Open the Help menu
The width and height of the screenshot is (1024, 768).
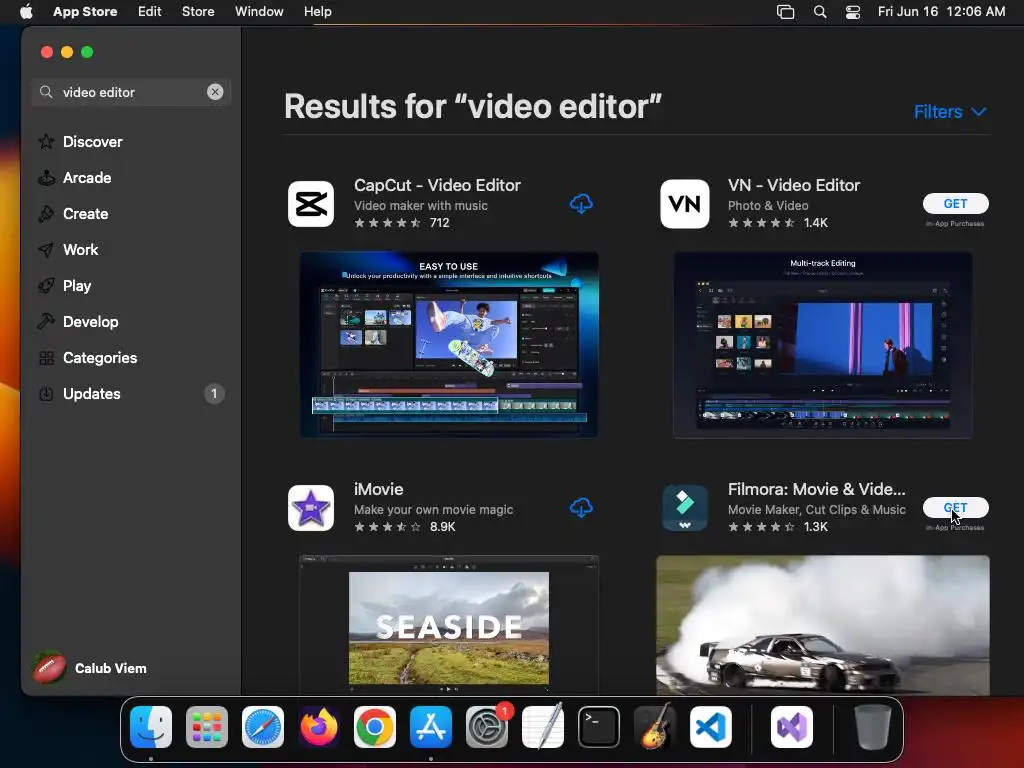pyautogui.click(x=317, y=12)
